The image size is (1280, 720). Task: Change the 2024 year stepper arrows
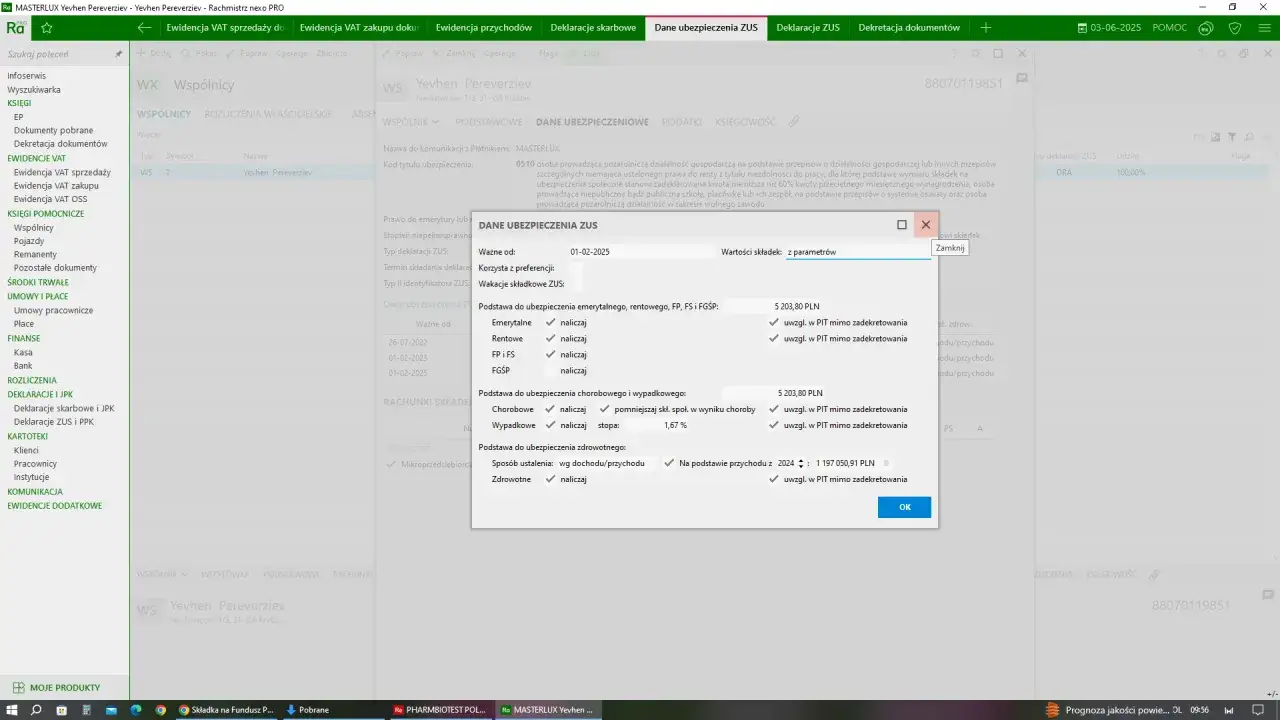[x=800, y=463]
